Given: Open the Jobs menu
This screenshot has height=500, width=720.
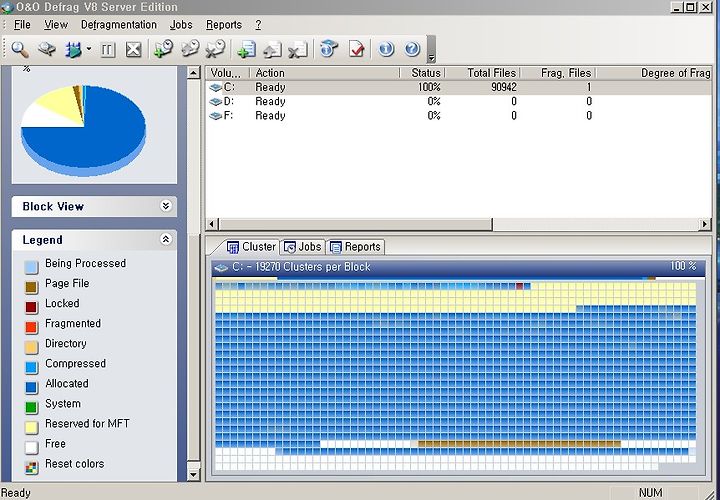Looking at the screenshot, I should click(x=181, y=25).
